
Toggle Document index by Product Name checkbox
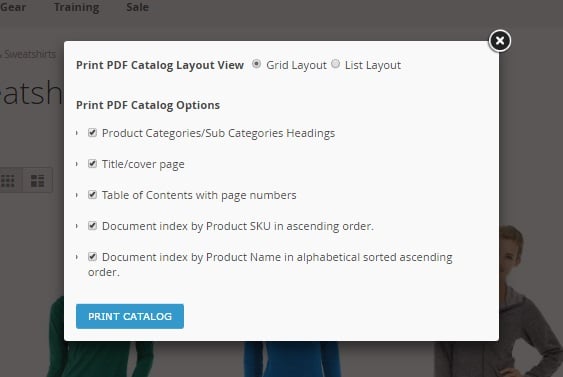click(92, 256)
